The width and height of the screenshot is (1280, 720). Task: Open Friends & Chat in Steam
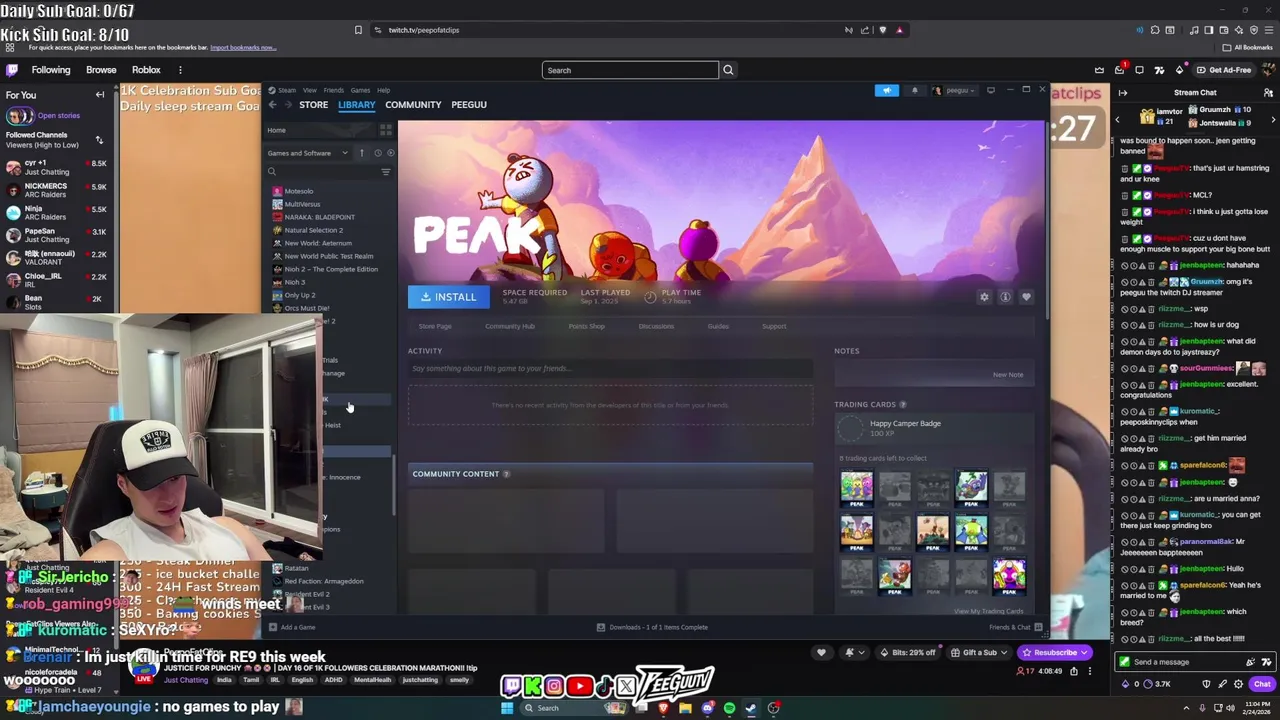click(1015, 627)
